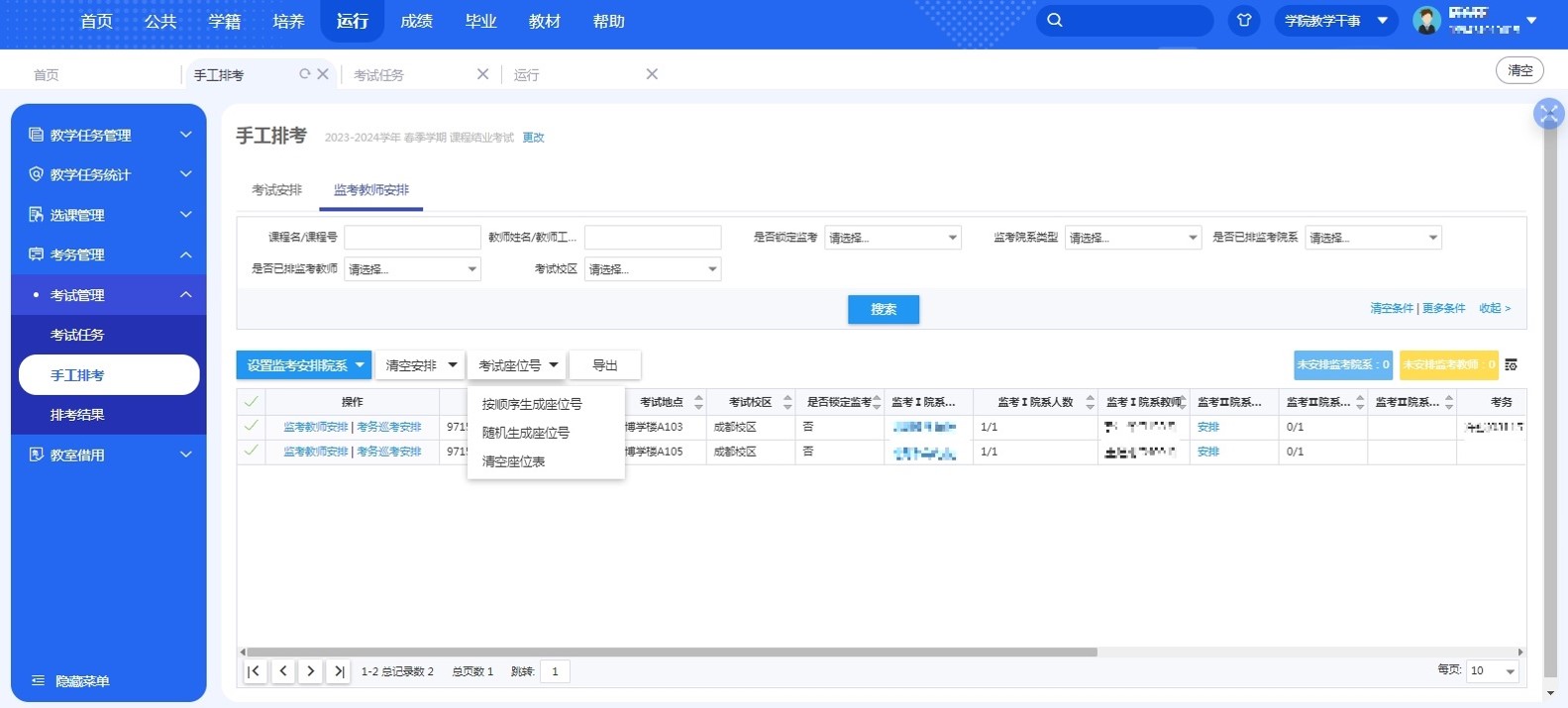
Task: Close the 考试任务 tab
Action: tap(482, 74)
